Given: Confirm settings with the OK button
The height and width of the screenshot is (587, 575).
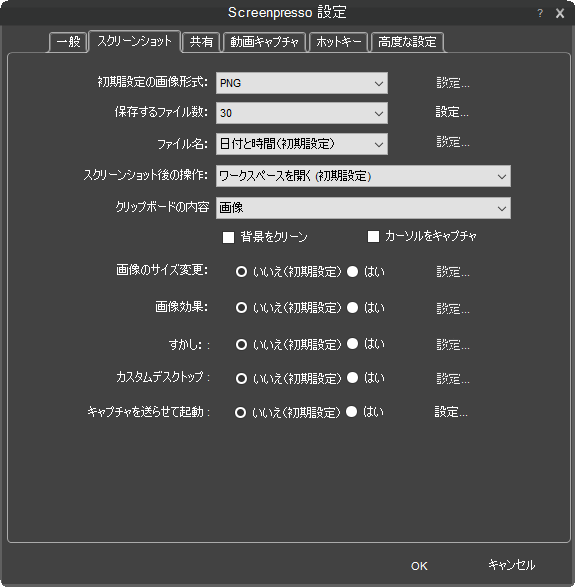Looking at the screenshot, I should [419, 566].
